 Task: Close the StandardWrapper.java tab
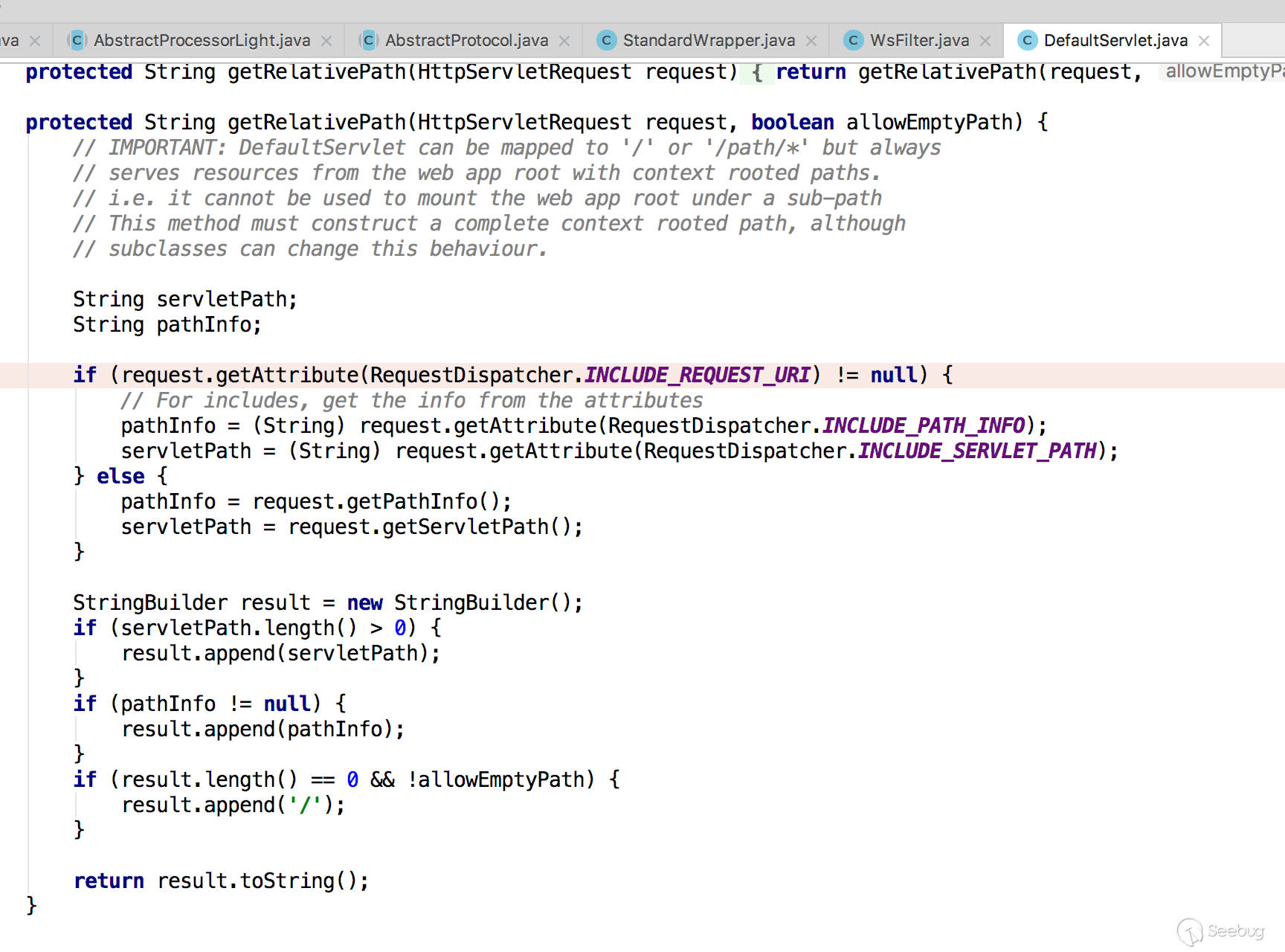coord(811,41)
